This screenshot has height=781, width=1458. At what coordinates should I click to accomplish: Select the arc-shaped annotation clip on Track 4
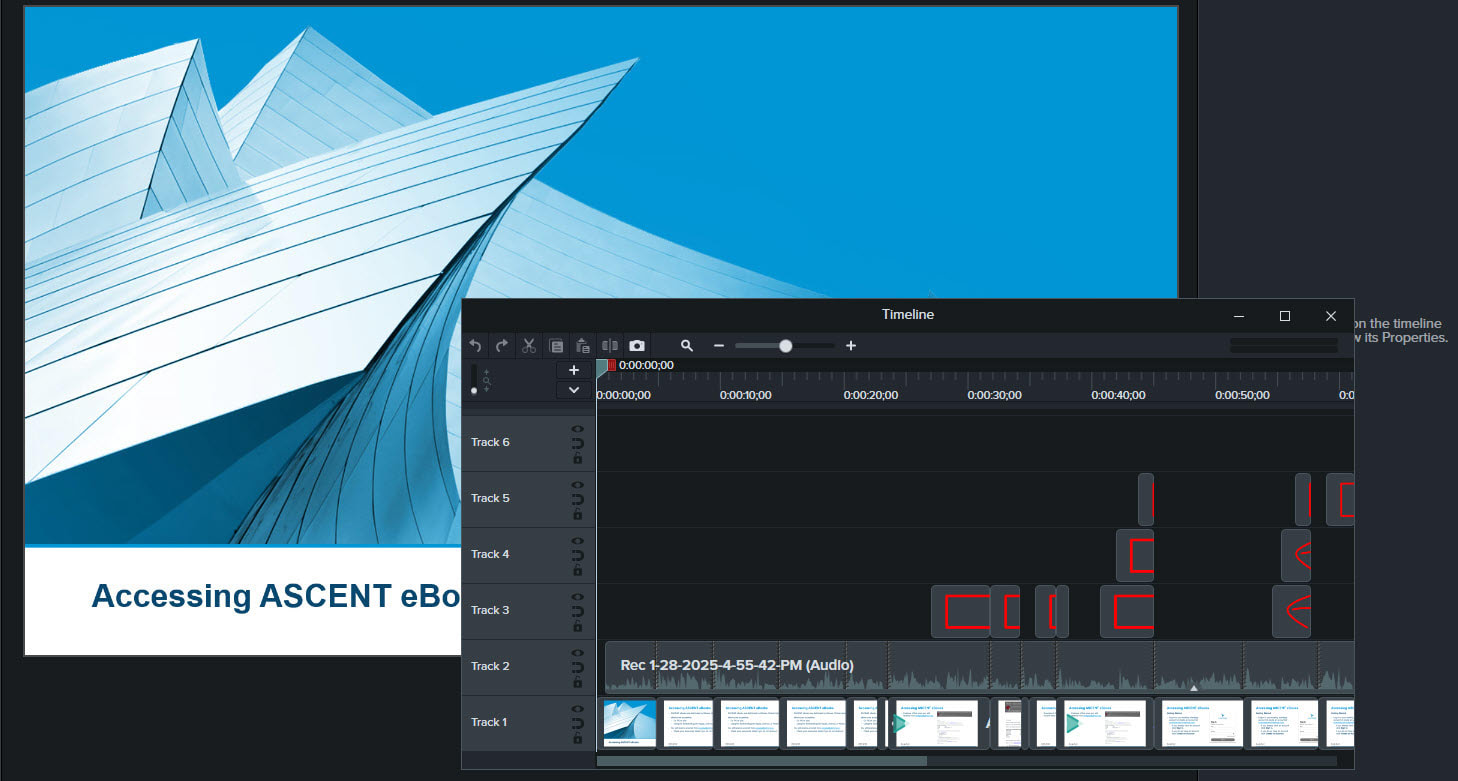1296,555
